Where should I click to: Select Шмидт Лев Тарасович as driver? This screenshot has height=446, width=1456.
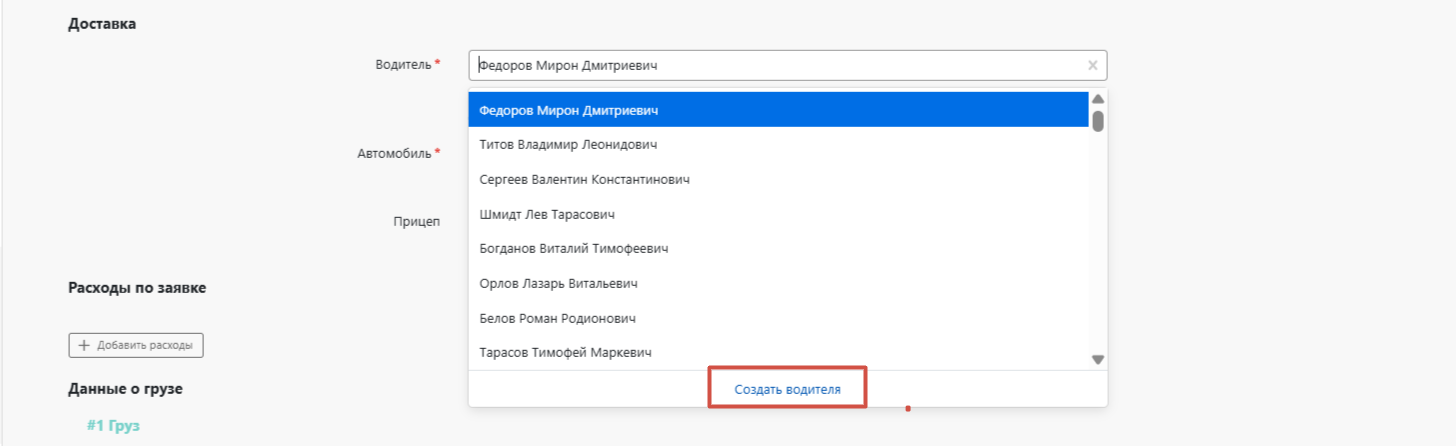point(546,214)
